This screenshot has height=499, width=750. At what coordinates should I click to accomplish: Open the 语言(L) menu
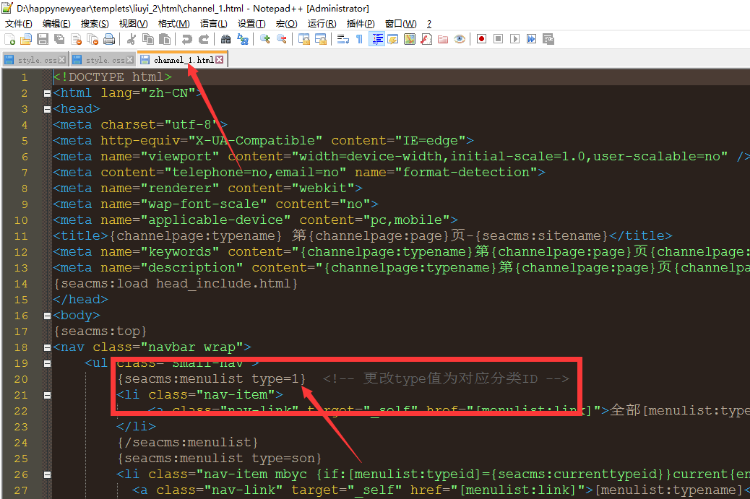click(213, 24)
